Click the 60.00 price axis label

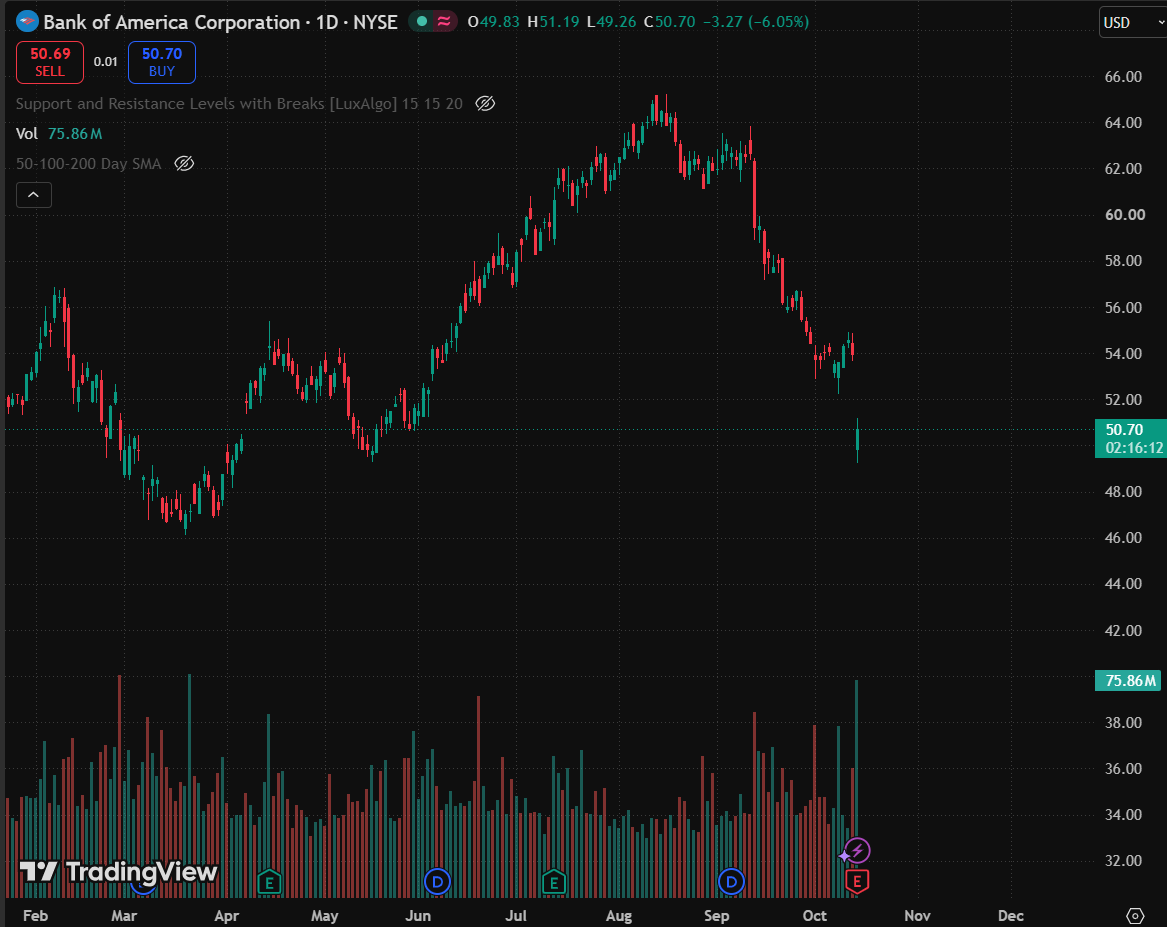coord(1125,215)
